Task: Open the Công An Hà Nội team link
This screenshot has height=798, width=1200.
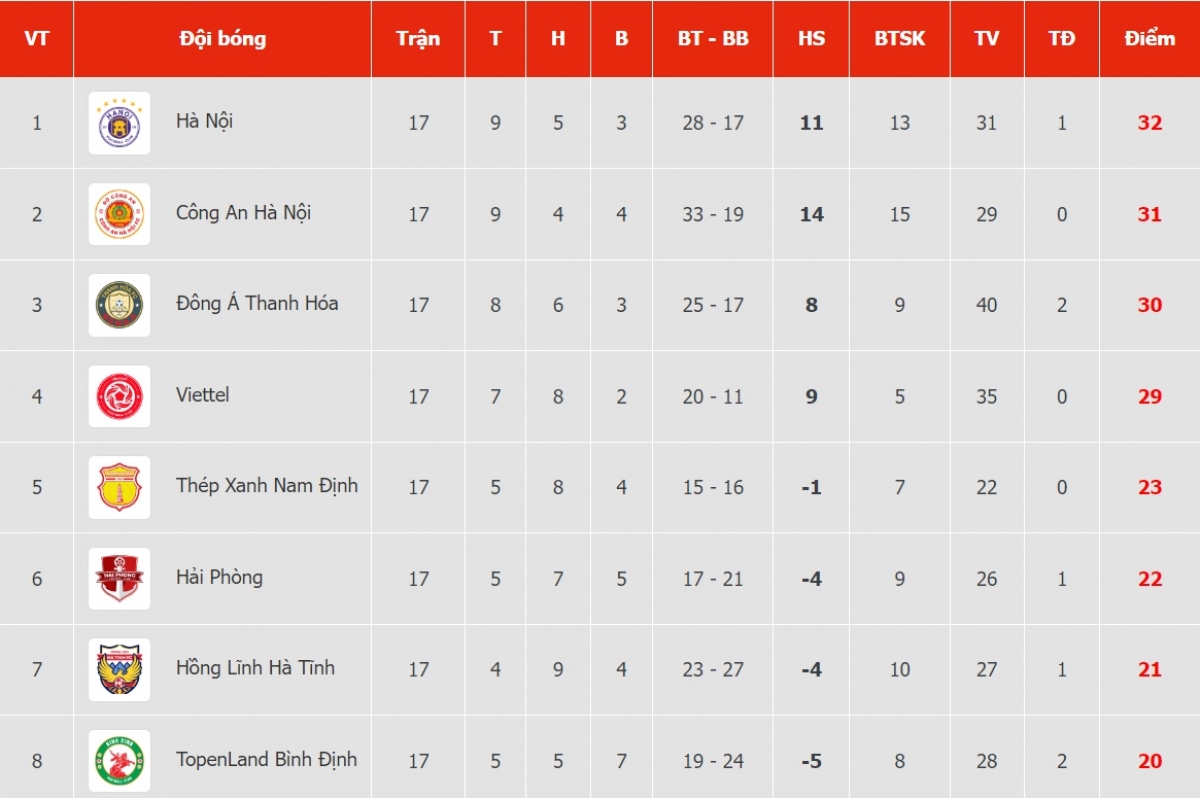Action: coord(243,212)
